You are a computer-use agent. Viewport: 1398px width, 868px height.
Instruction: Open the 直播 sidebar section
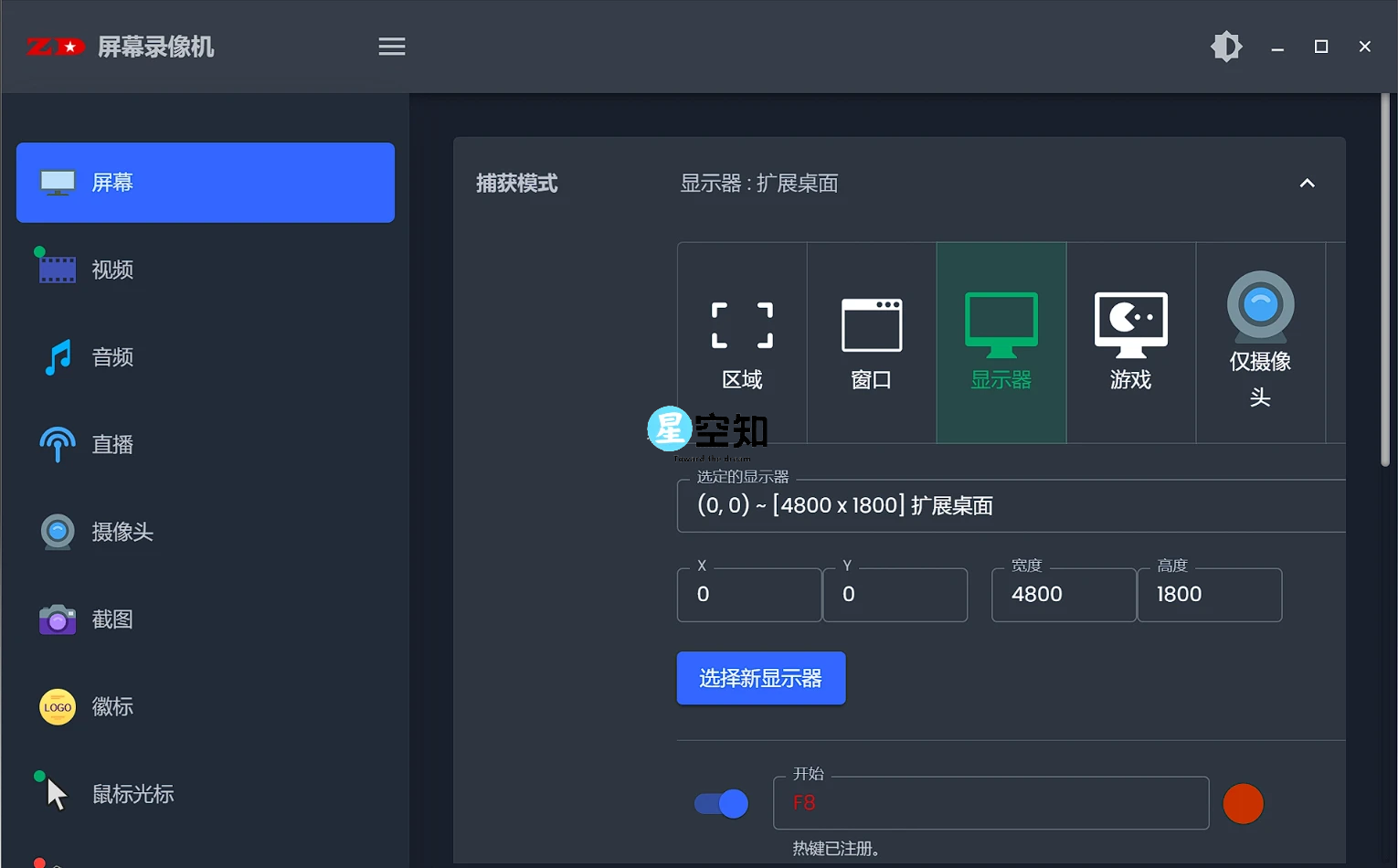pos(112,444)
